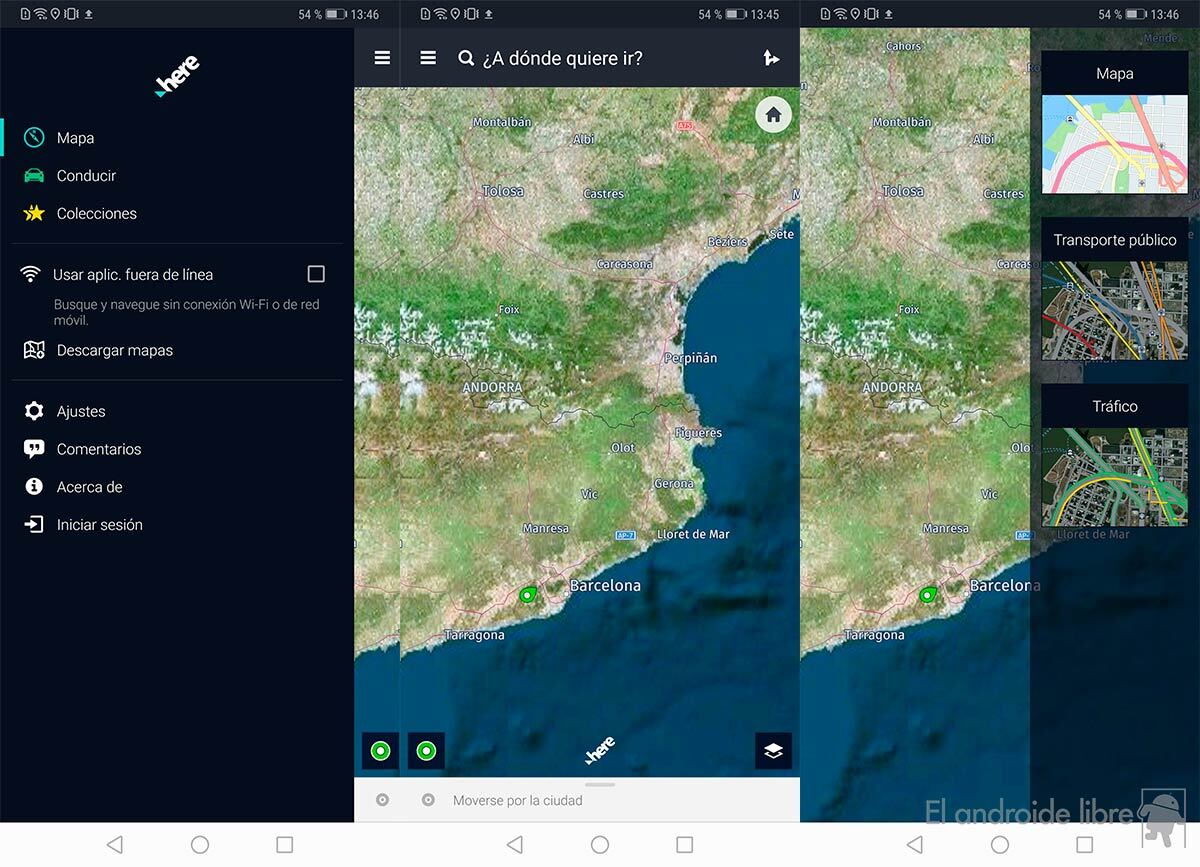Screen dimensions: 1200x867
Task: Tap the Barcelona label on the middle map
Action: click(605, 585)
